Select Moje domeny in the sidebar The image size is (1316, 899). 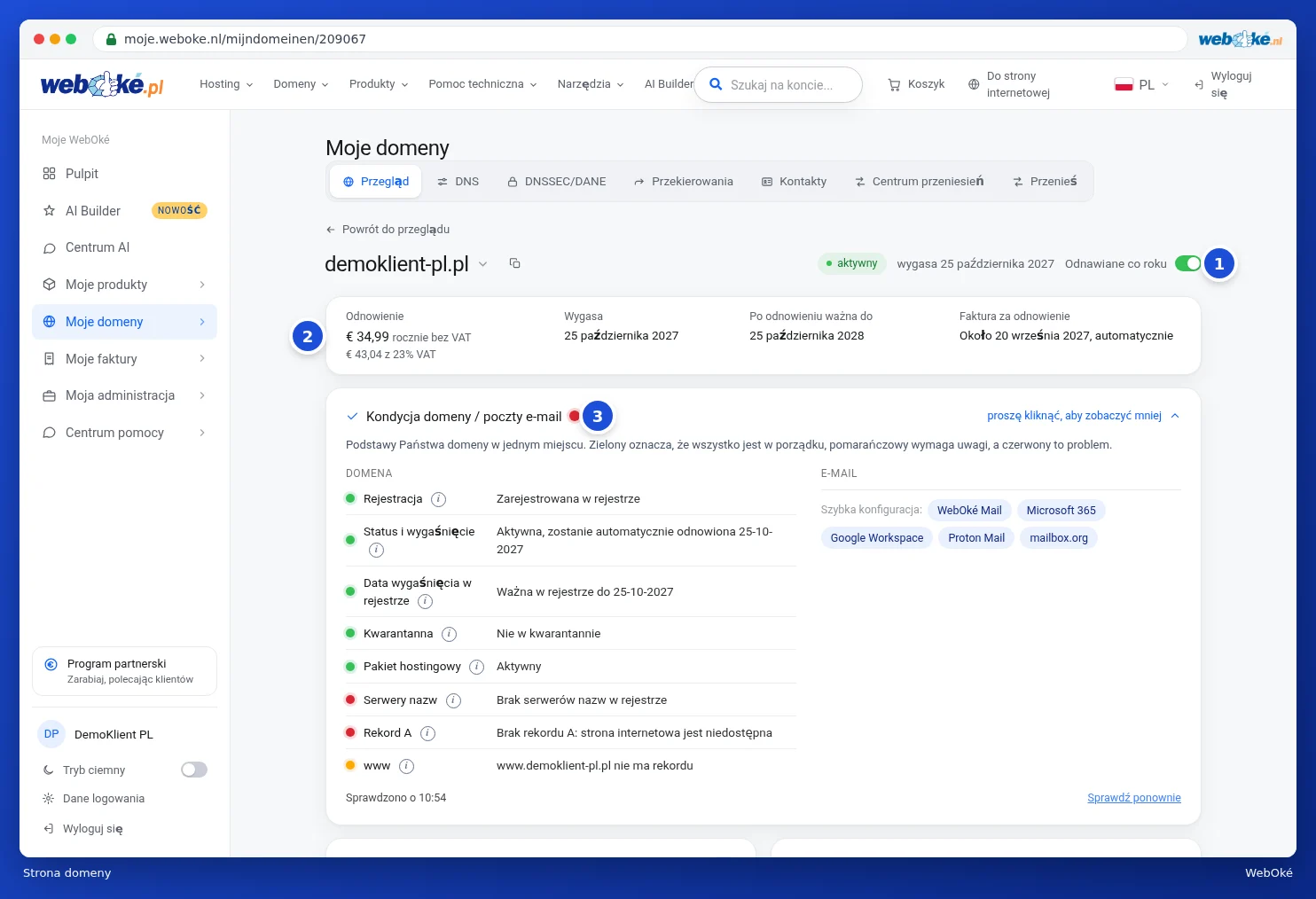pos(124,322)
